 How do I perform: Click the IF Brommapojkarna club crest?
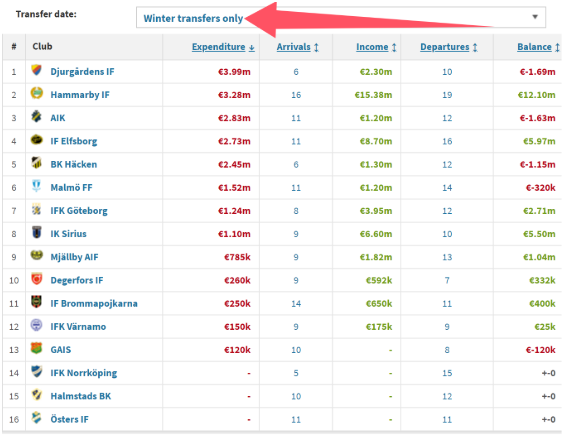point(36,302)
